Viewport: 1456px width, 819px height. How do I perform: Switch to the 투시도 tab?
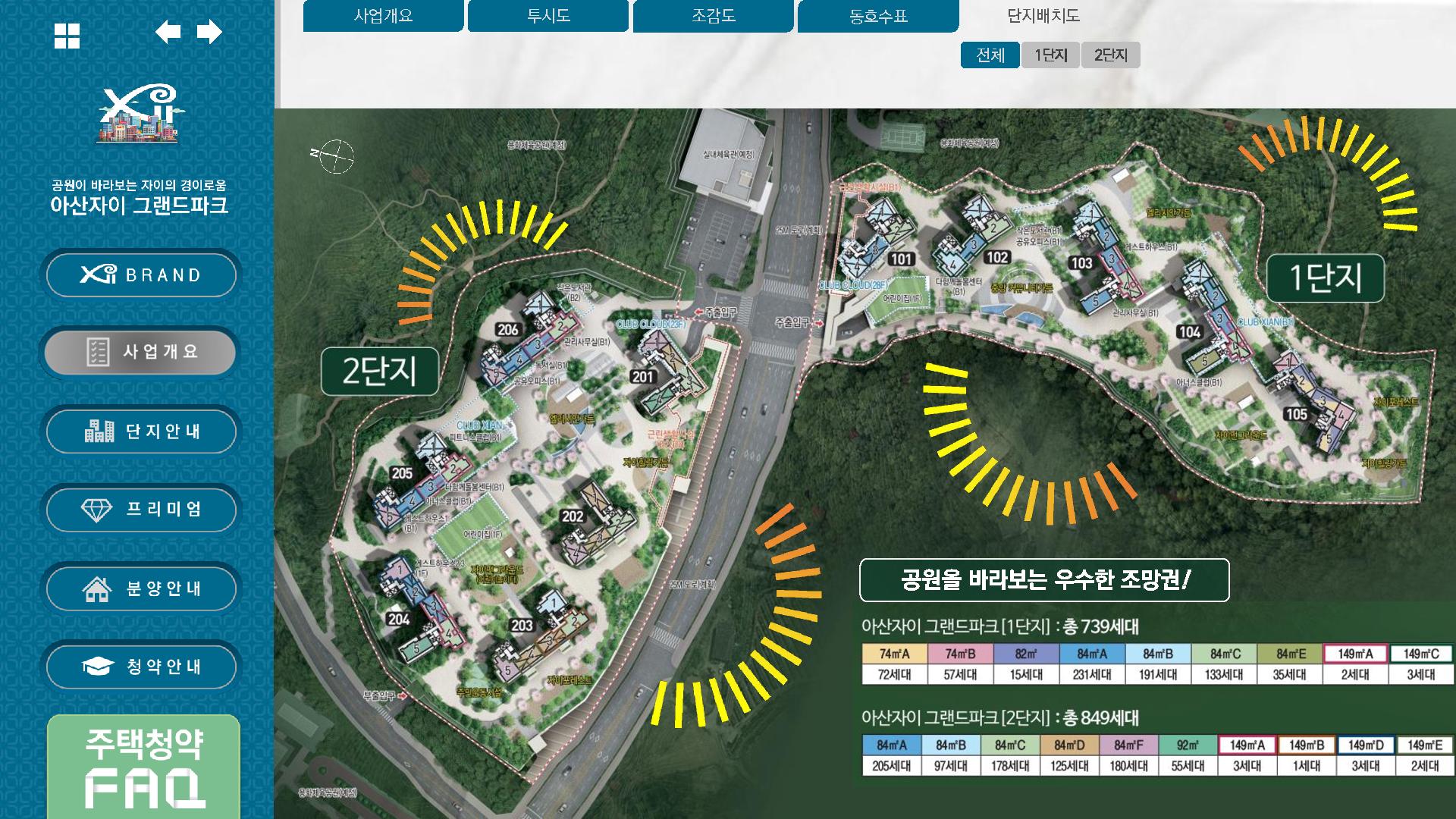click(x=548, y=16)
